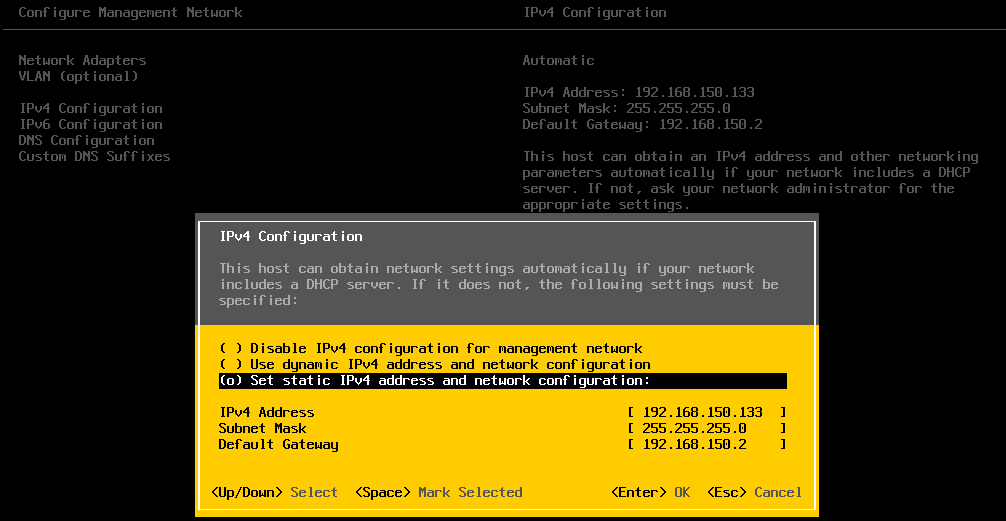Image resolution: width=1006 pixels, height=521 pixels.
Task: Select the Custom DNS Suffixes menu entry
Action: [94, 156]
